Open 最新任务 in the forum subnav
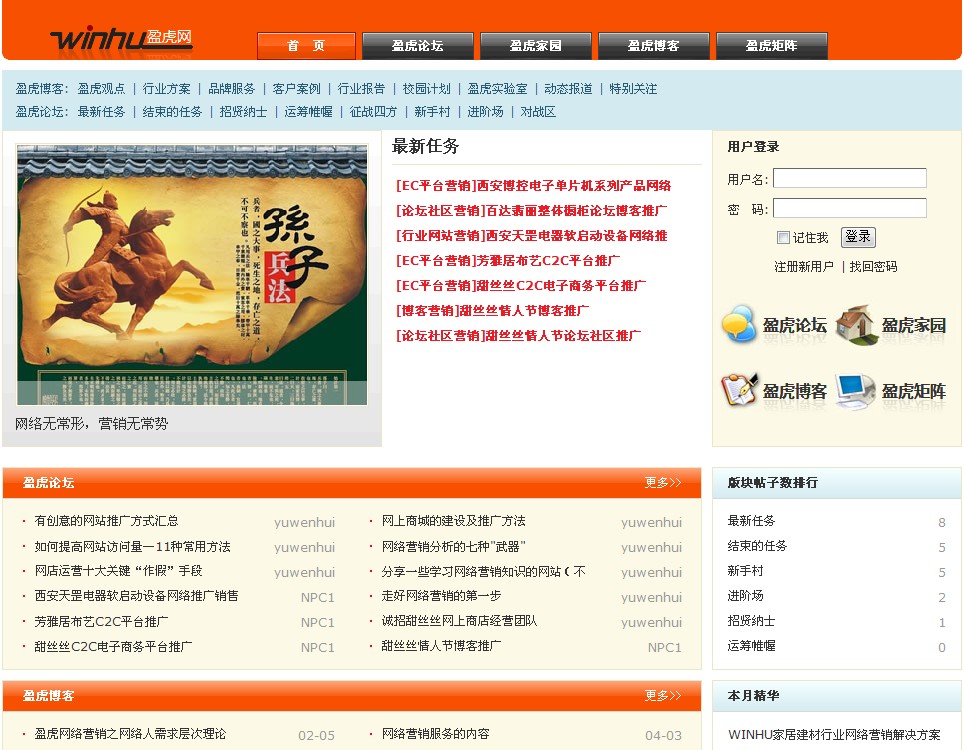964x750 pixels. click(101, 111)
